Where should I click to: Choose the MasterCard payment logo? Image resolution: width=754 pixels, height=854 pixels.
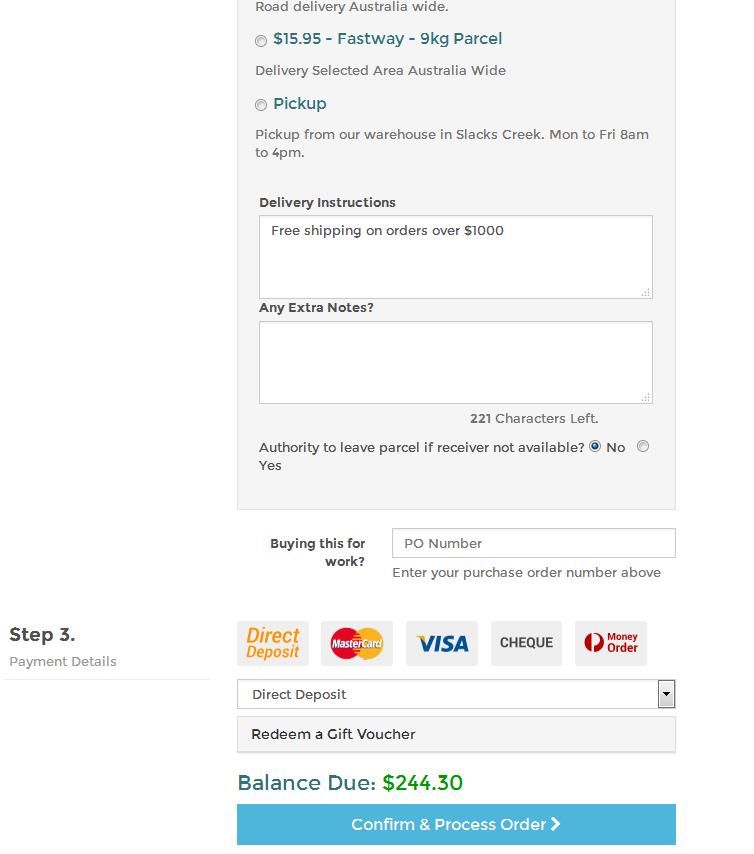(357, 643)
